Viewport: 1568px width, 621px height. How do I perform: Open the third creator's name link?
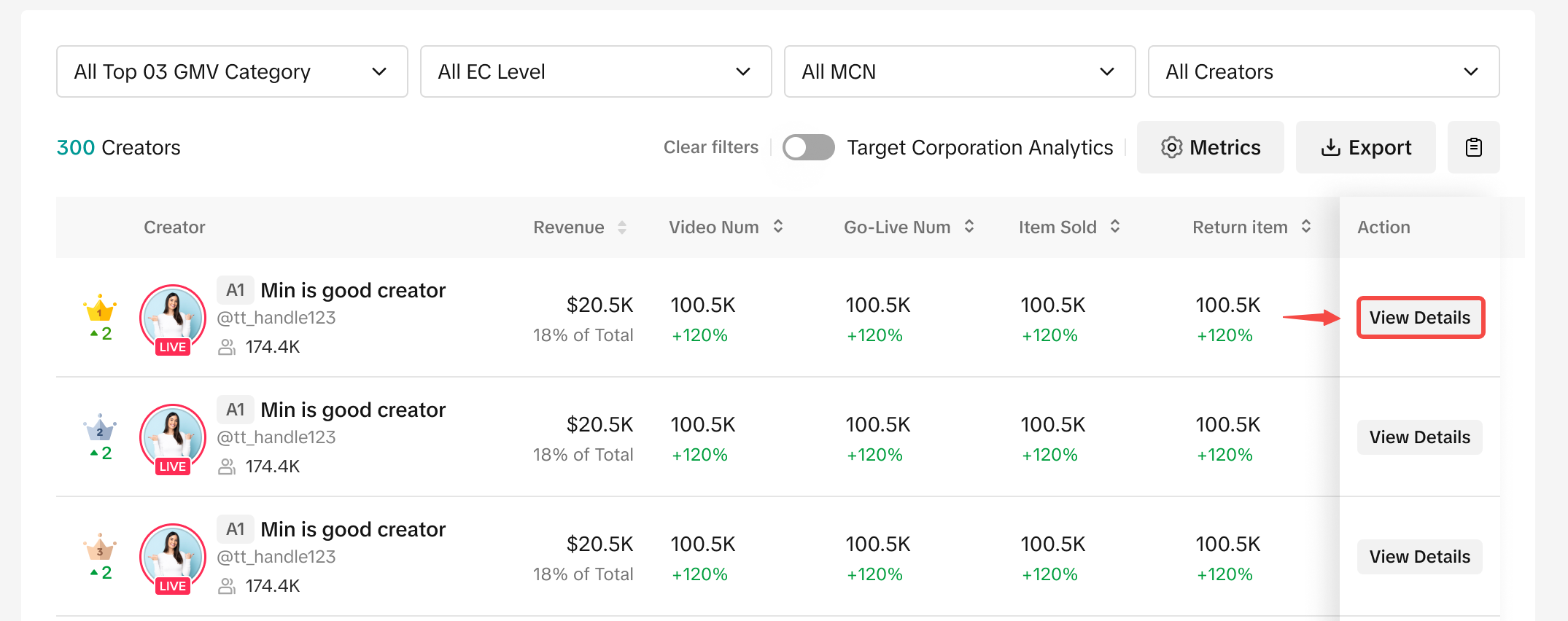pyautogui.click(x=353, y=529)
